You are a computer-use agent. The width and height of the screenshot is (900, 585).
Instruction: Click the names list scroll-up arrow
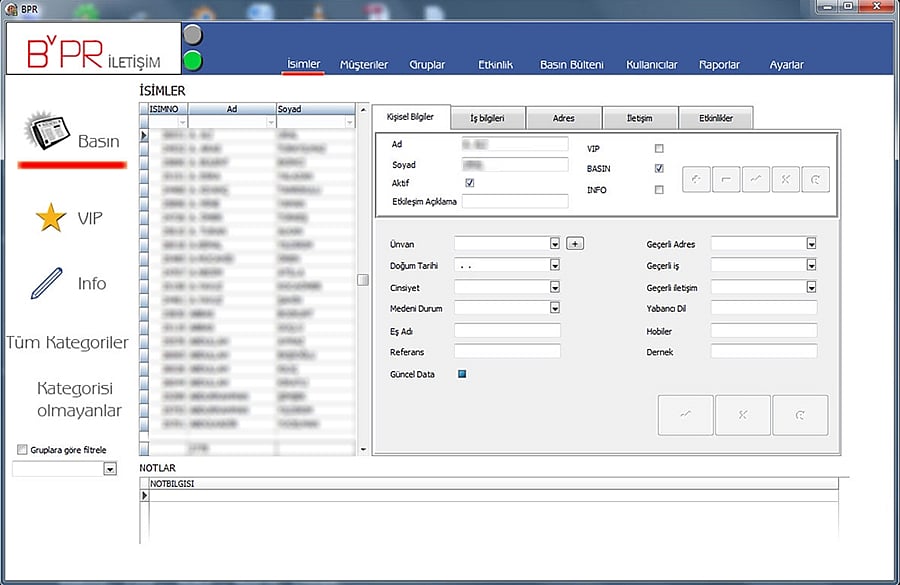(x=363, y=109)
